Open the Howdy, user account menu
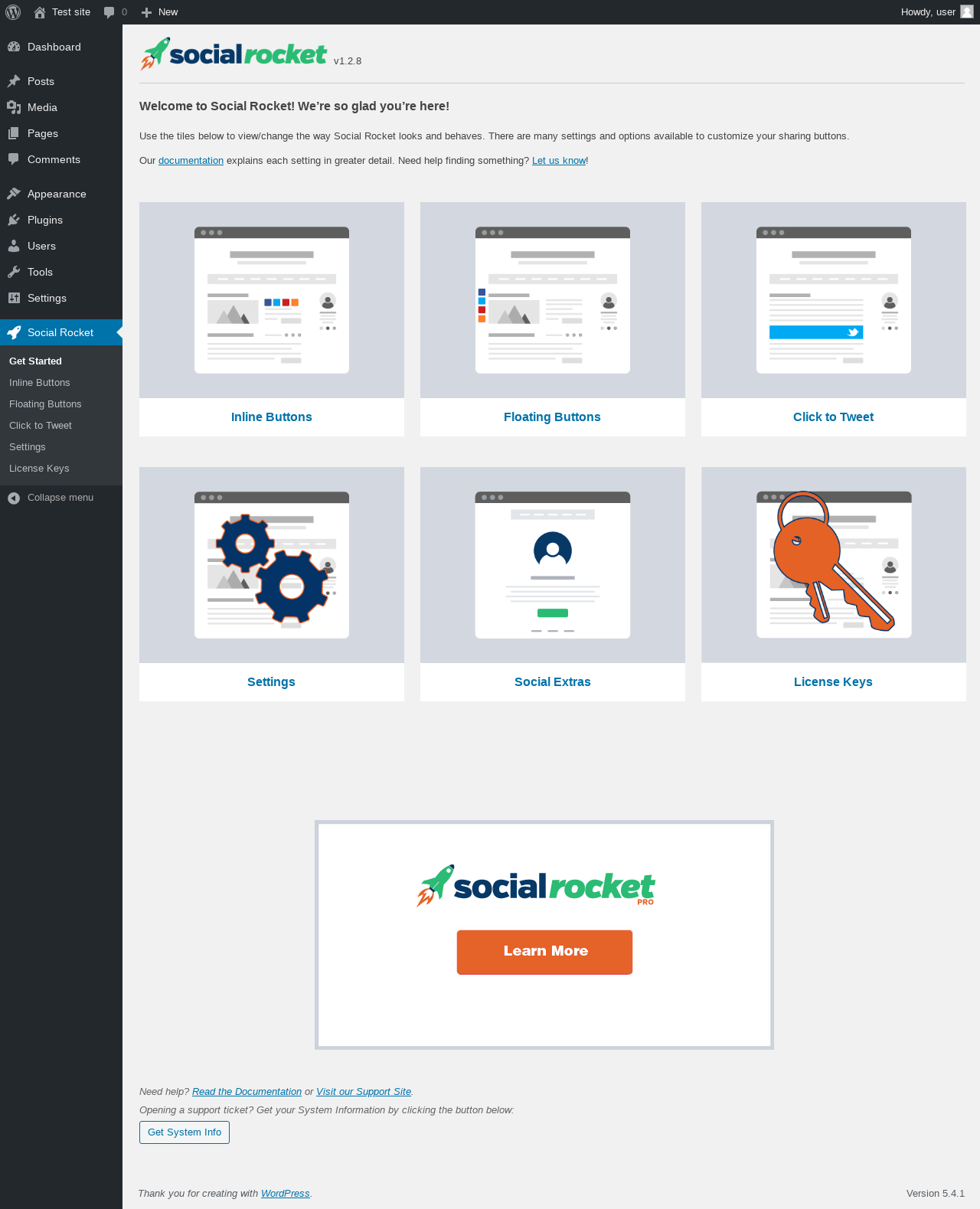The image size is (980, 1209). click(936, 12)
